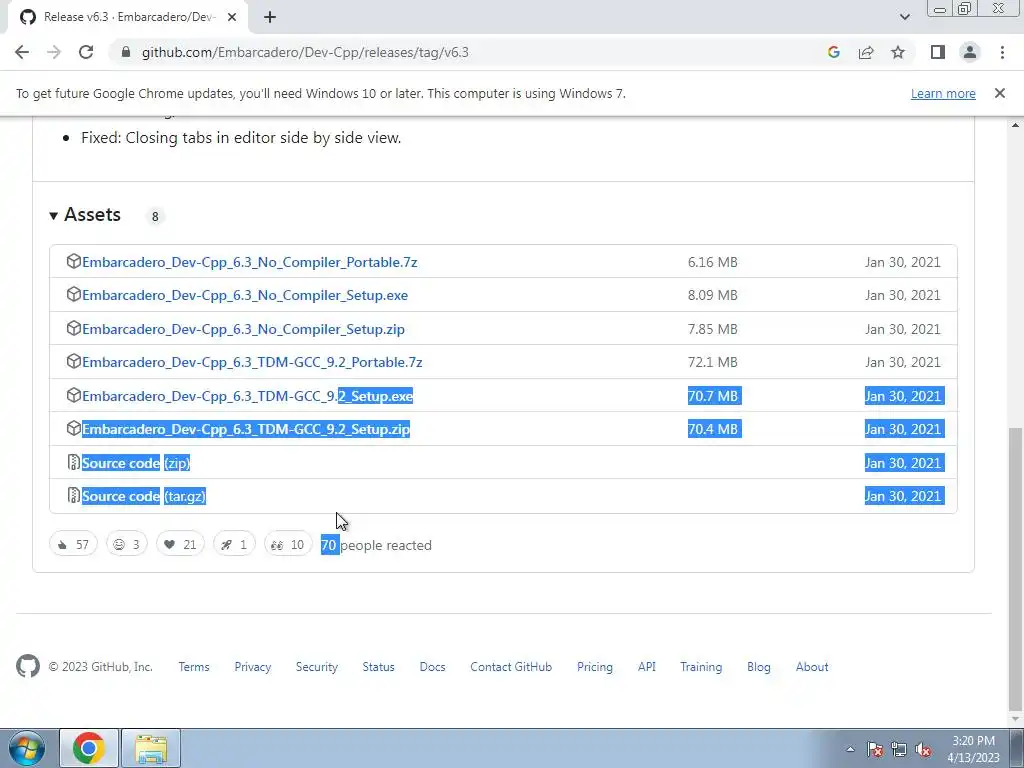Click the '72.1 MB' file size
Image resolution: width=1024 pixels, height=768 pixels.
point(712,362)
